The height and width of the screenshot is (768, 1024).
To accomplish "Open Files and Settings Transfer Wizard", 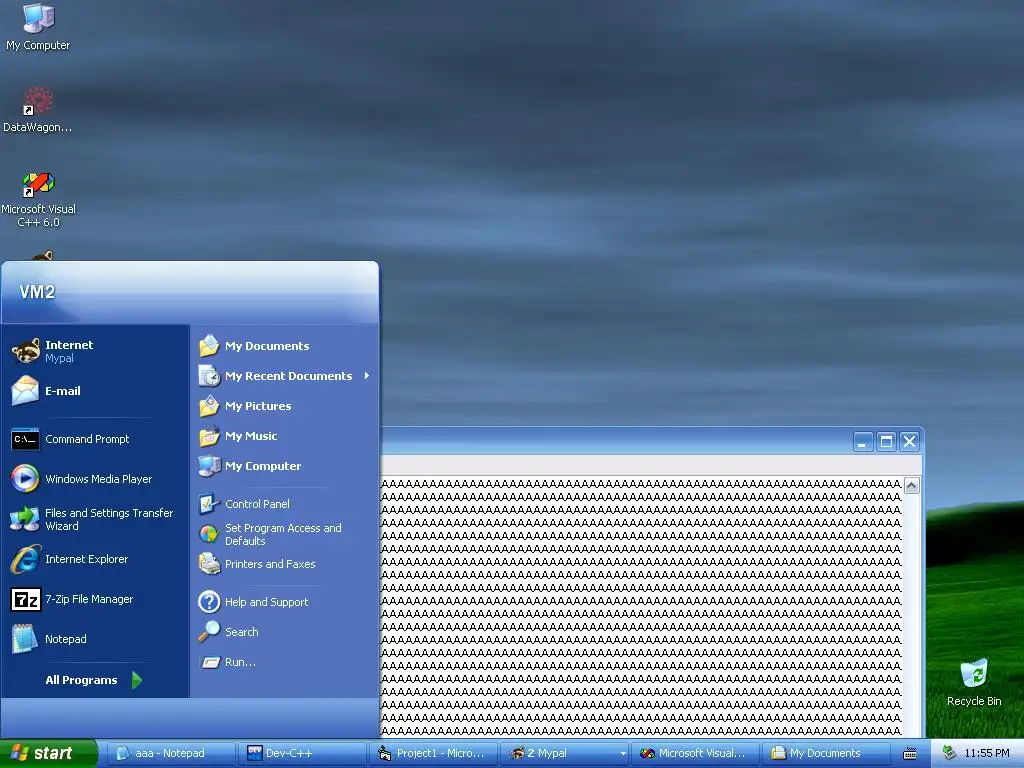I will [x=95, y=519].
